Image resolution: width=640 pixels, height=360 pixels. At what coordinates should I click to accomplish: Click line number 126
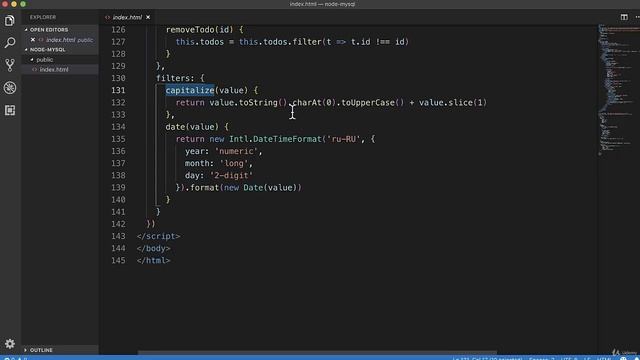[118, 29]
